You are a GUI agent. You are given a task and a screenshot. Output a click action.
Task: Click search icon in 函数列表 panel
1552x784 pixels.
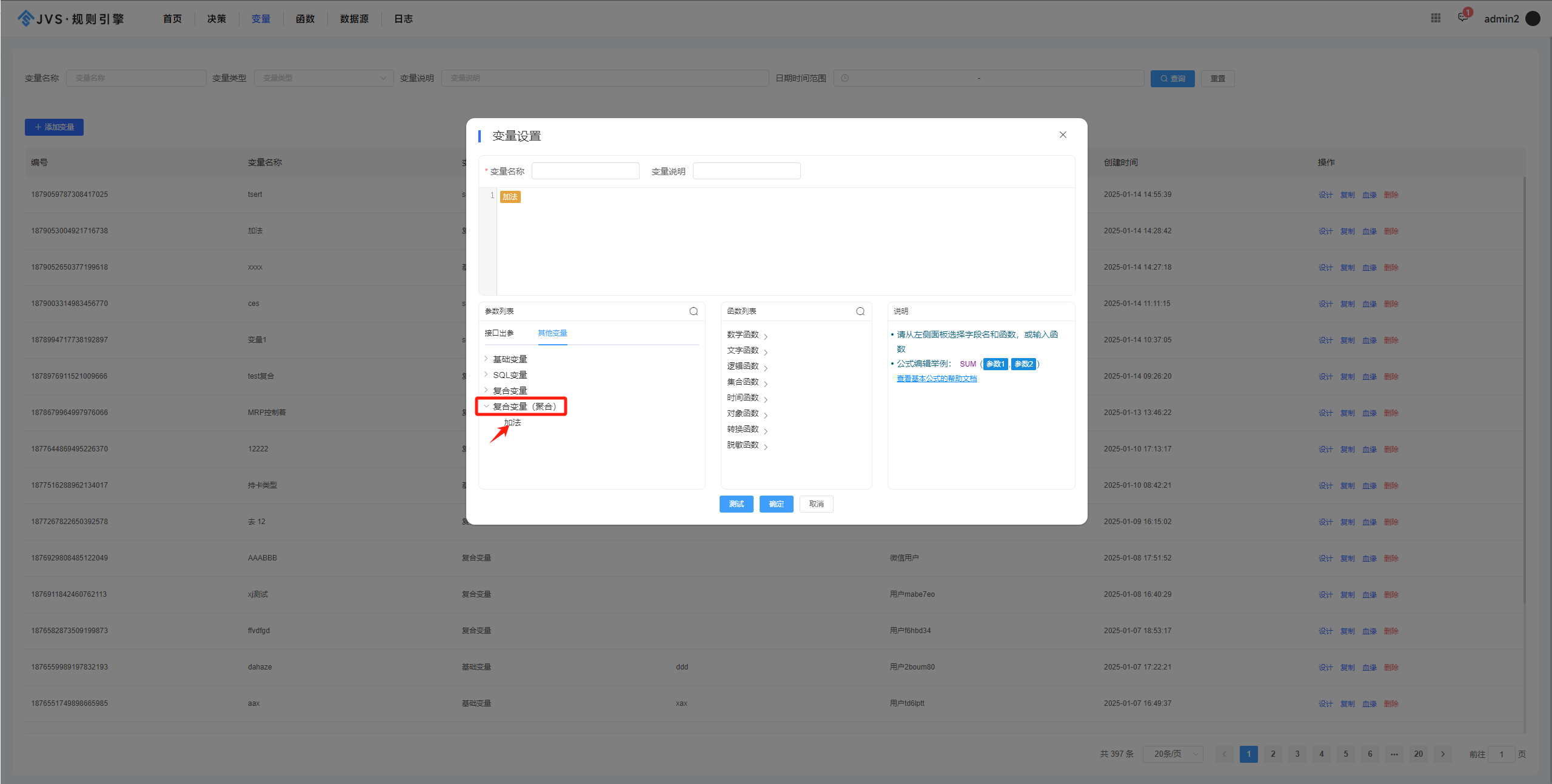click(860, 311)
